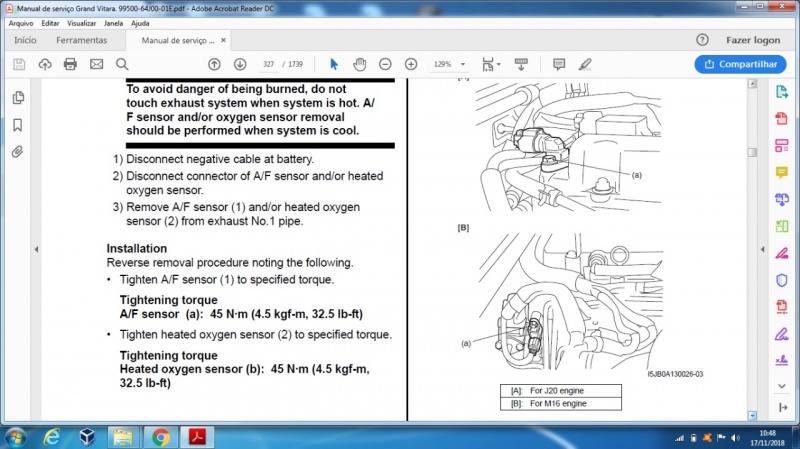The image size is (800, 449).
Task: Zoom in with plus icon
Action: 411,64
